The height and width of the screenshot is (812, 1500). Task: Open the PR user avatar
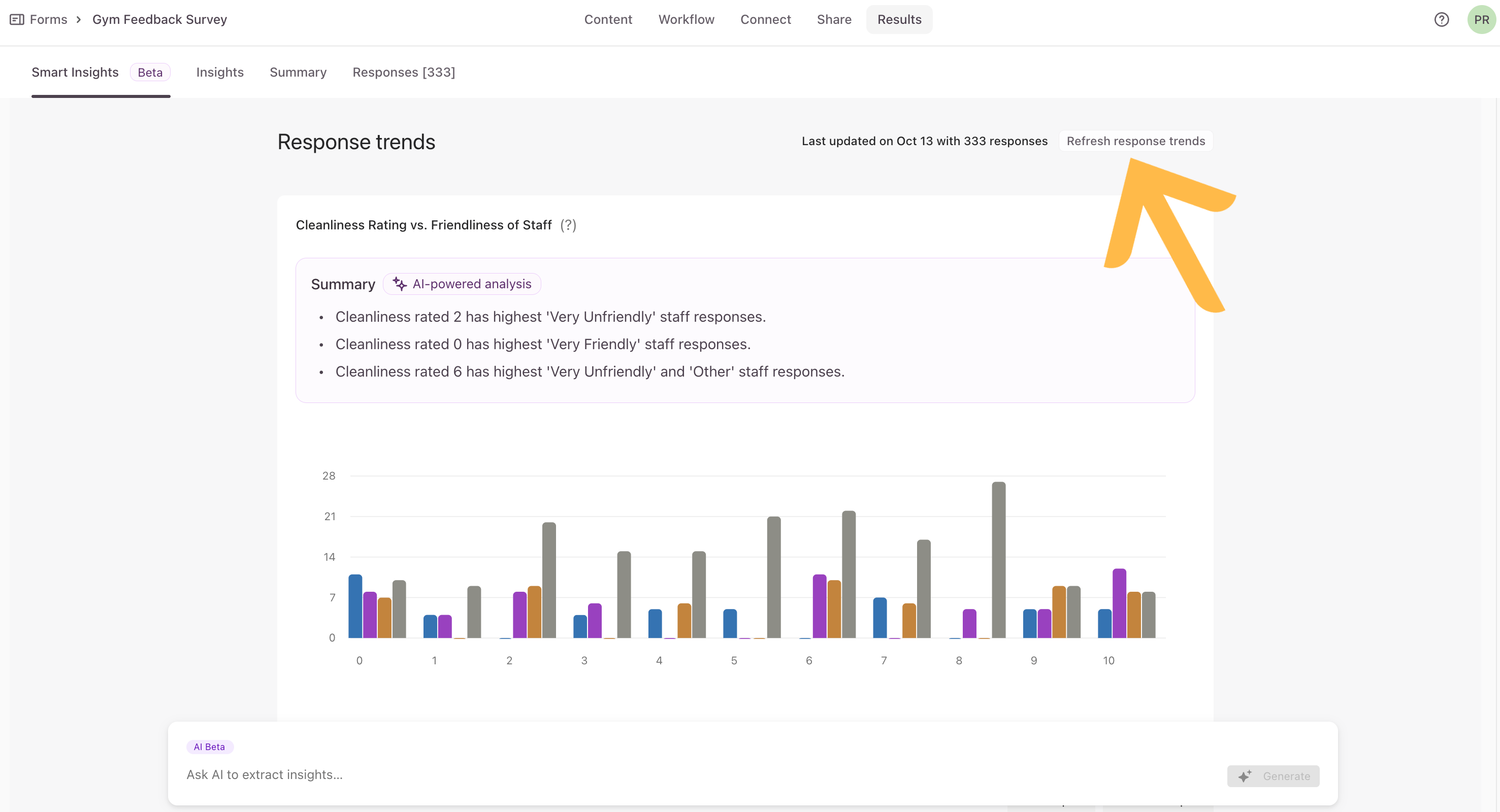pos(1481,20)
